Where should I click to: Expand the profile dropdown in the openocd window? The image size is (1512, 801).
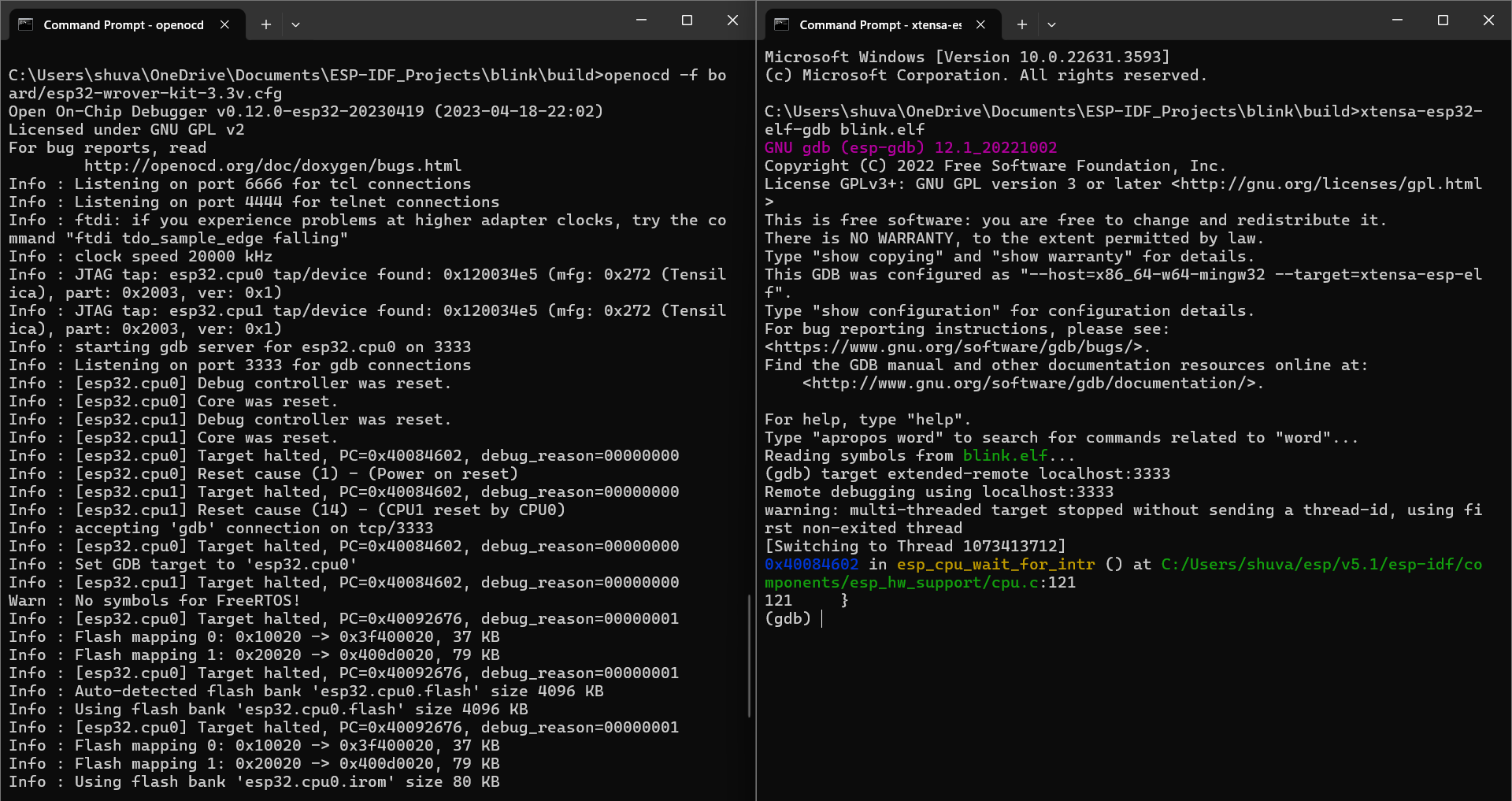click(296, 24)
